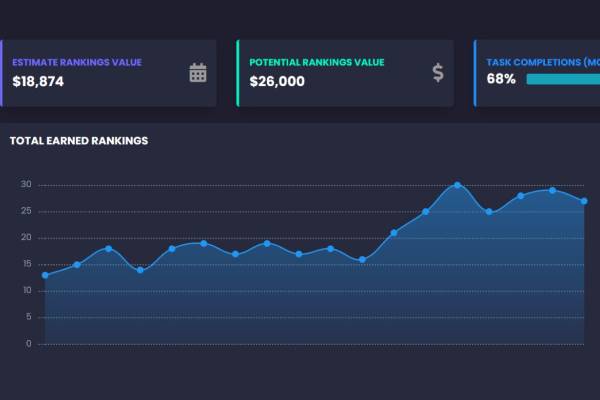The width and height of the screenshot is (600, 400).
Task: Click the y-axis label 25
Action: [26, 211]
